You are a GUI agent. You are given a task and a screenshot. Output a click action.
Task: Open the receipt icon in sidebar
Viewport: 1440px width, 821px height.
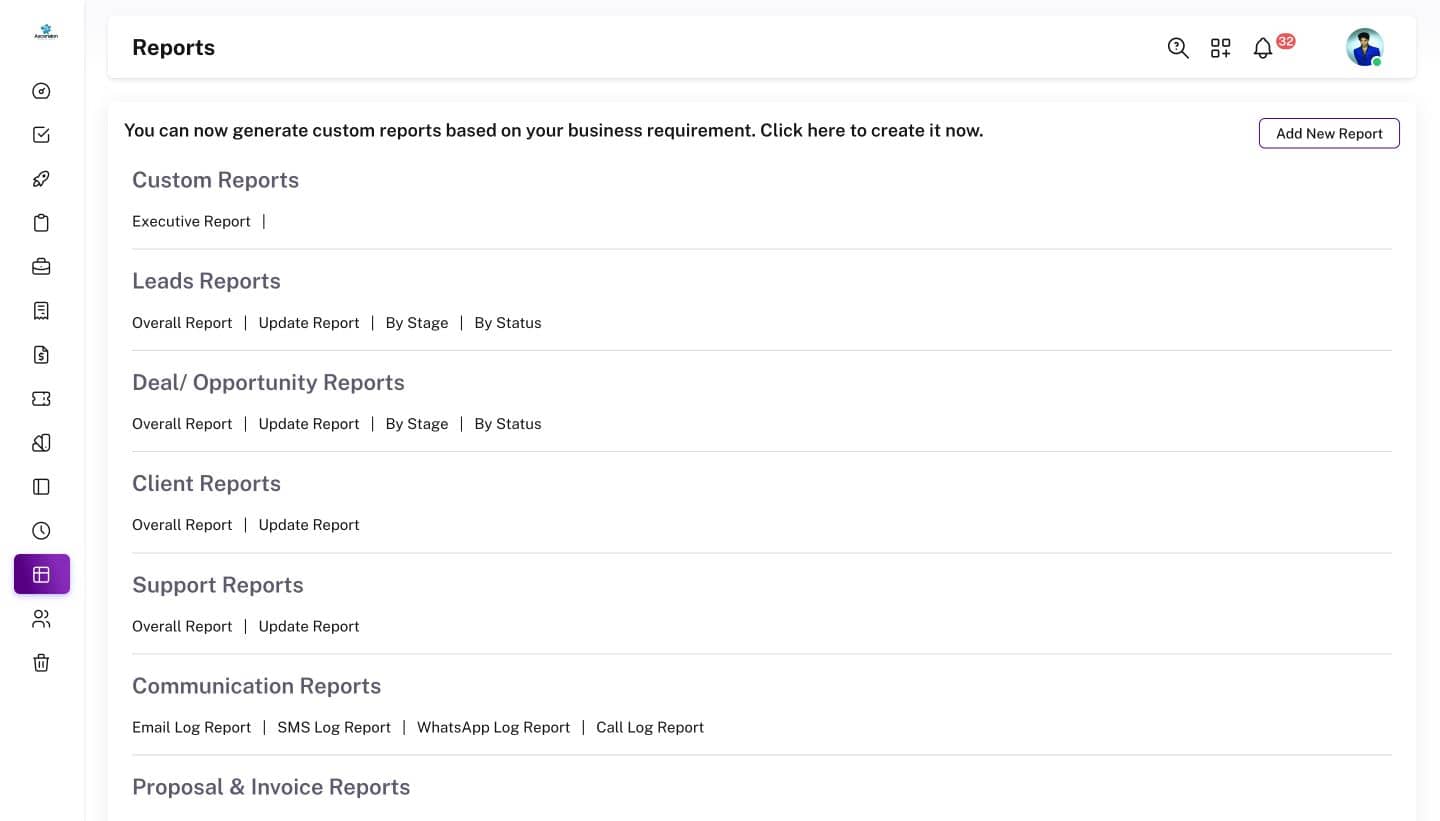click(x=41, y=311)
